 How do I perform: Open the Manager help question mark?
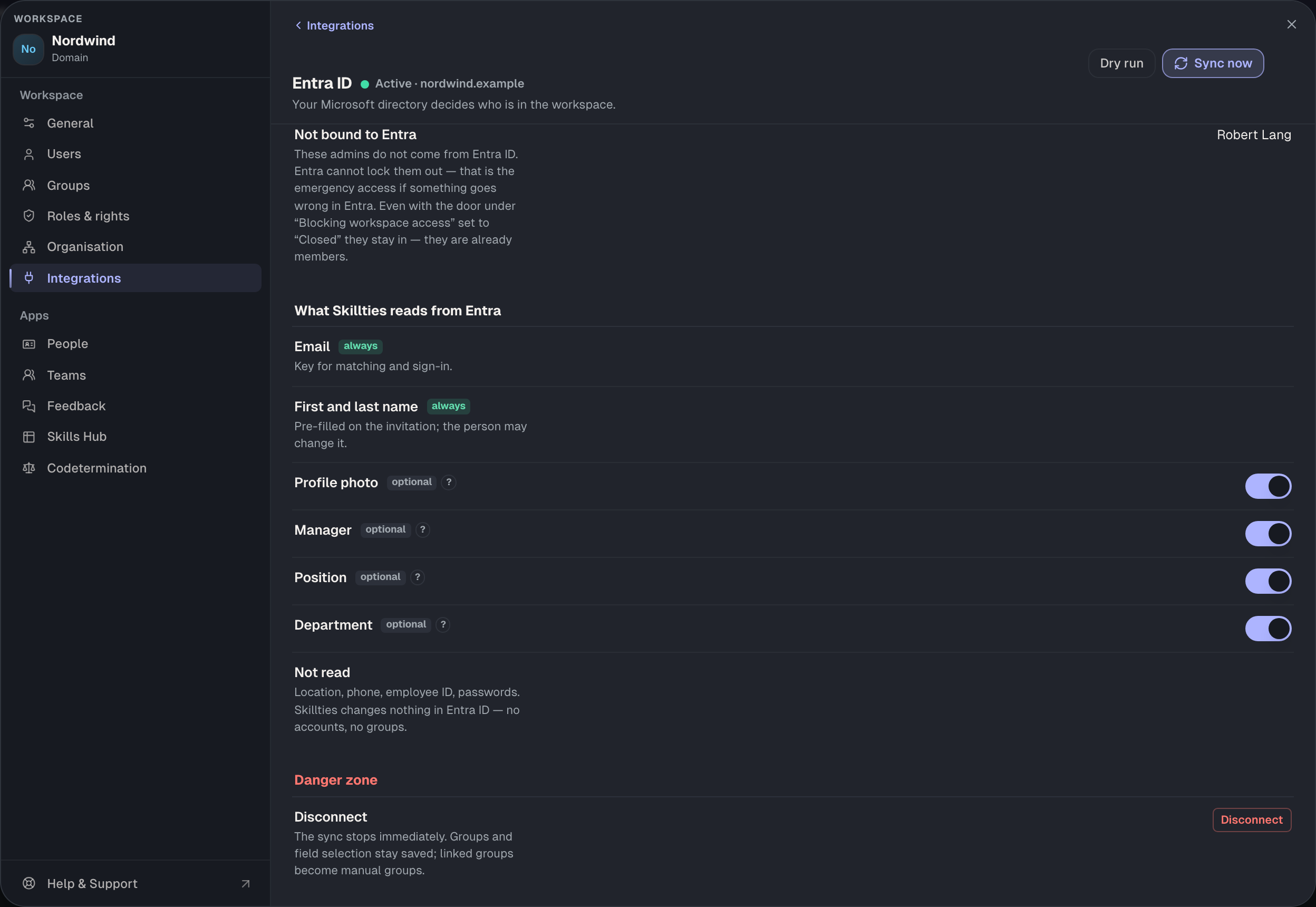pyautogui.click(x=423, y=529)
